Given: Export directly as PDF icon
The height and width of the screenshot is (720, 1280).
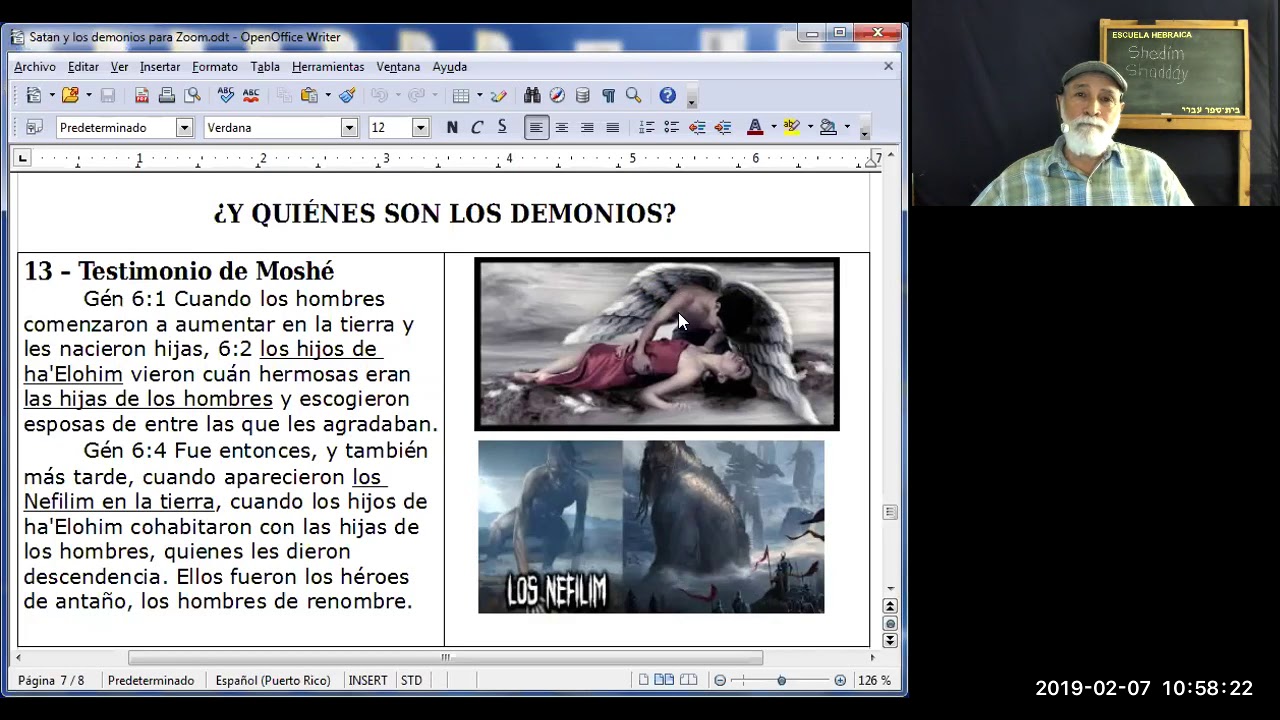Looking at the screenshot, I should click(142, 95).
